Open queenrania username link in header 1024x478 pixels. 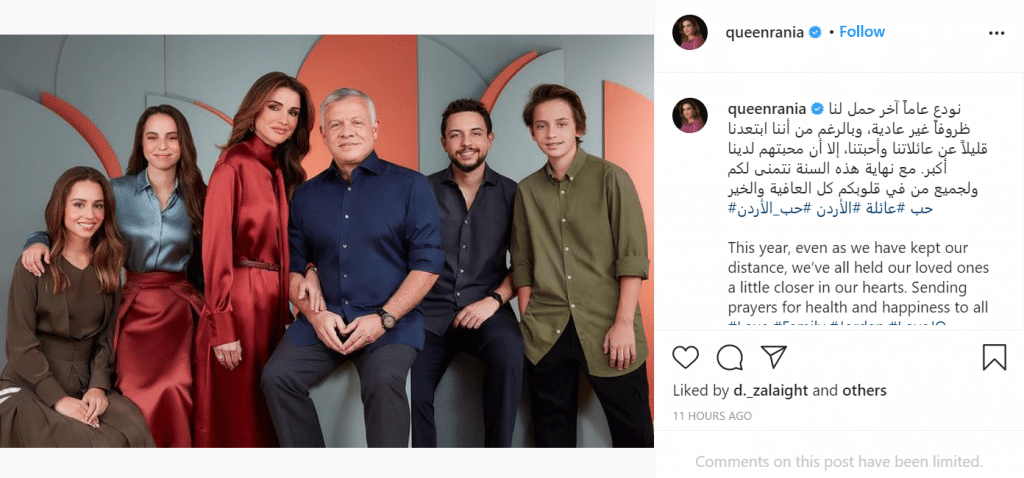(764, 33)
